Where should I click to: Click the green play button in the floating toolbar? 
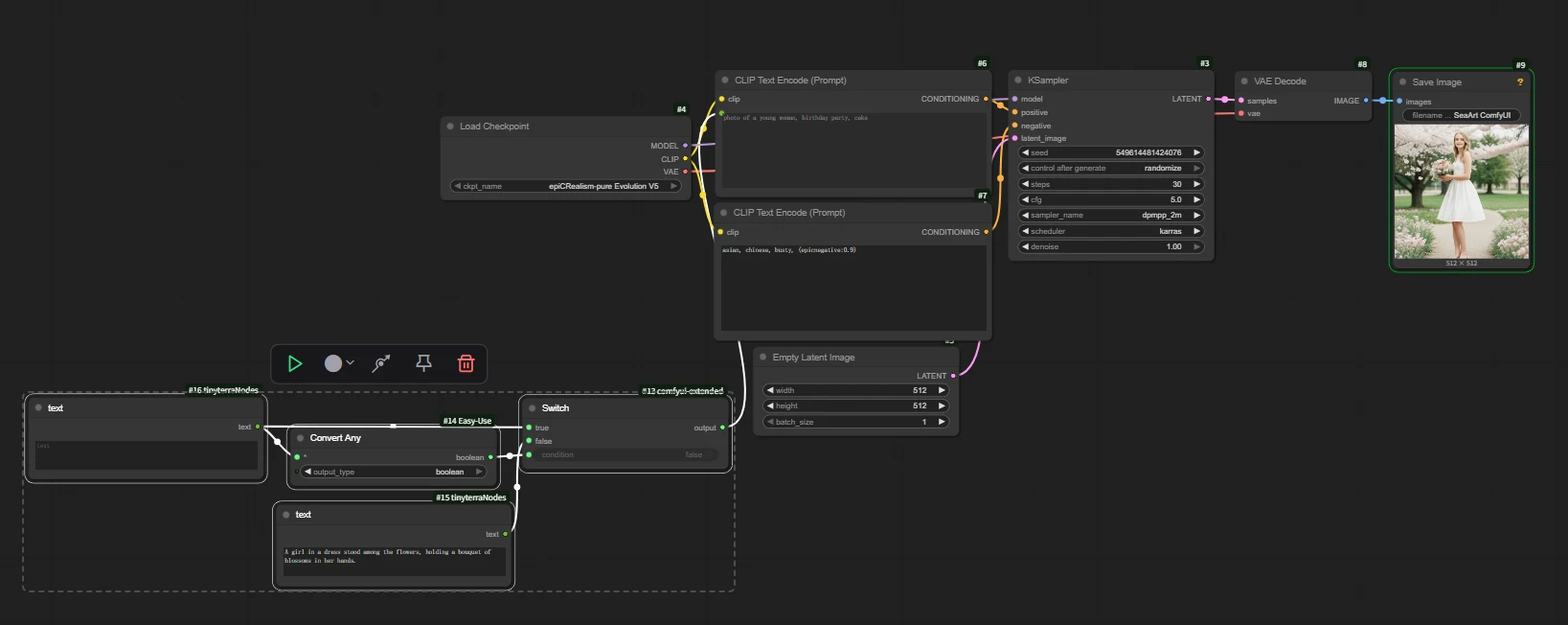pos(295,363)
